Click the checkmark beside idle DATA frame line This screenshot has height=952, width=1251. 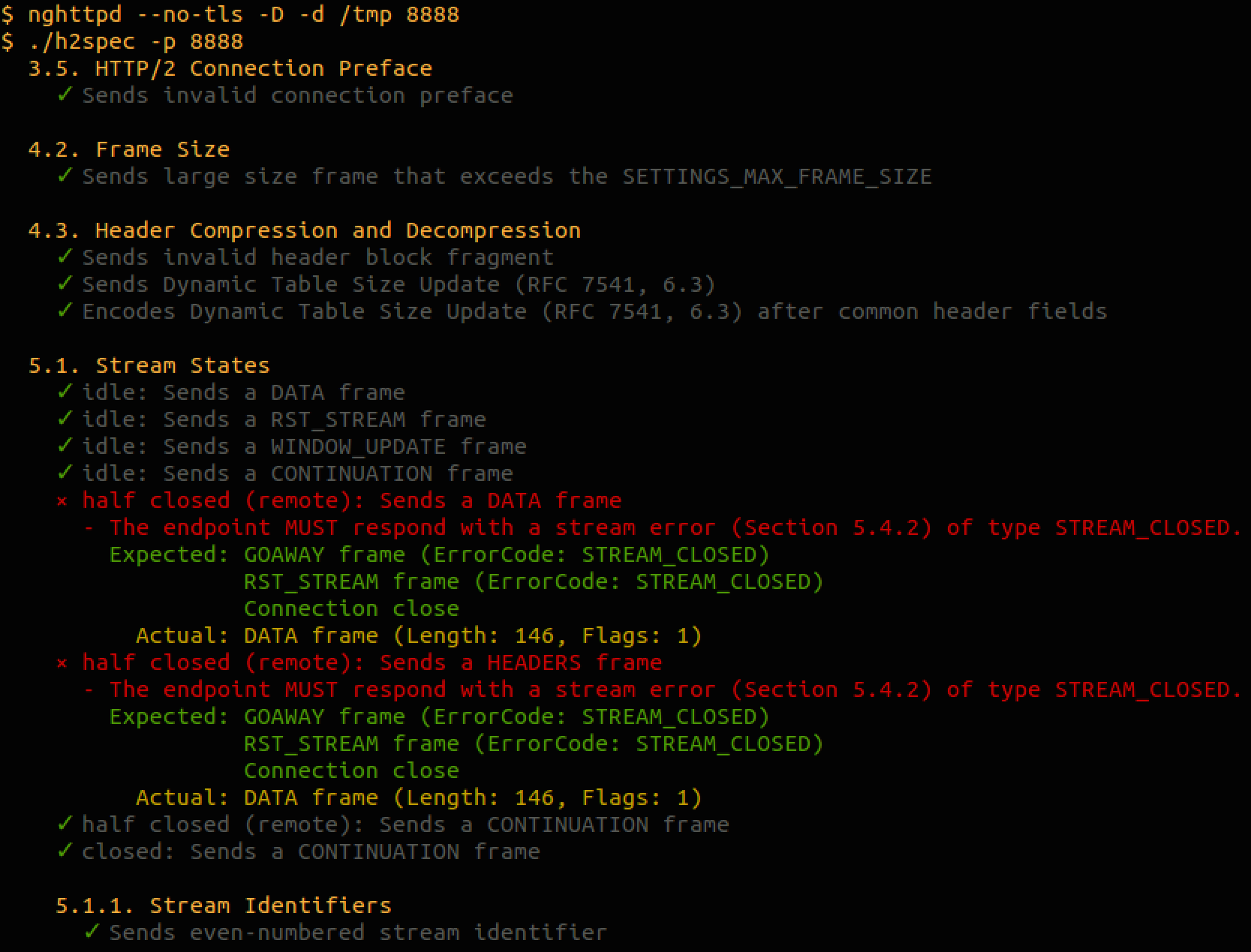(65, 392)
